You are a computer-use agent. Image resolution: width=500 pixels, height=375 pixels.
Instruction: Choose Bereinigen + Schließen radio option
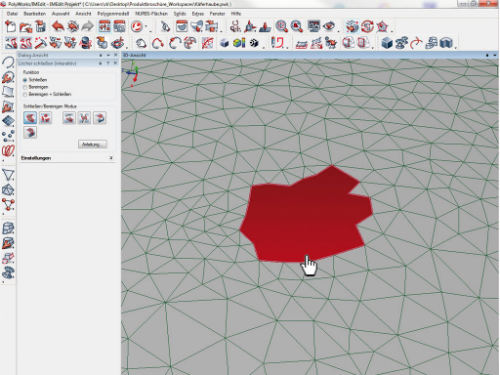pos(25,95)
